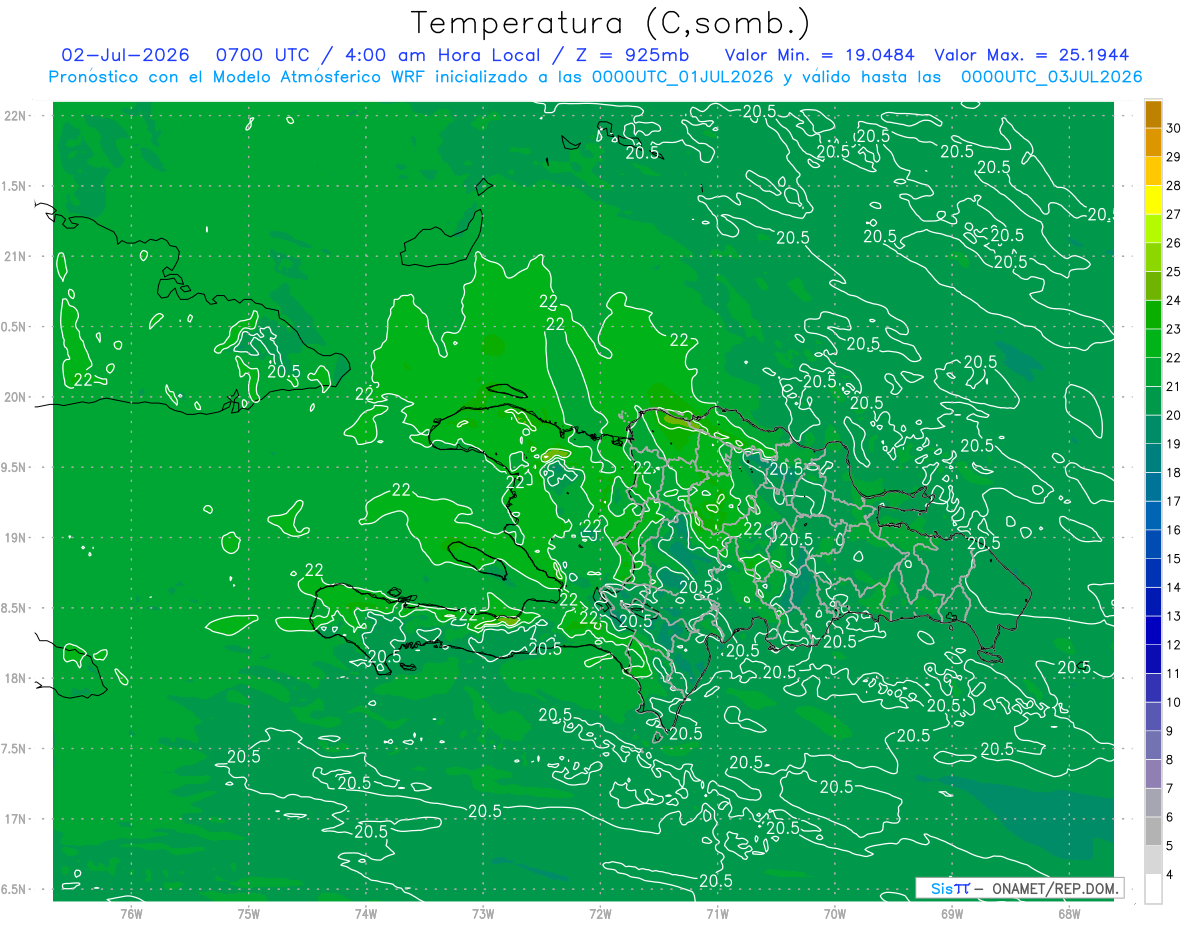Select the "Valor Min. = 19.0484" value
Screen dimensions: 1200x927
(x=819, y=55)
